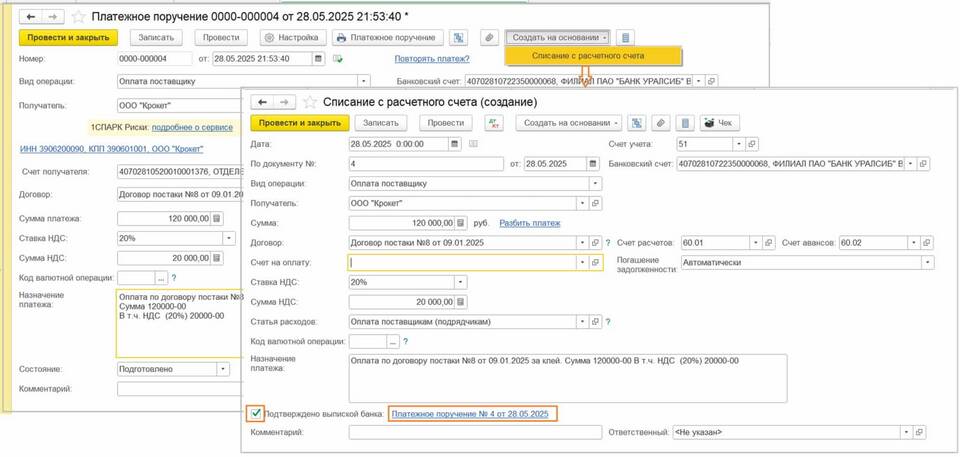Uncheck Подтверждено выпиской банка checkbox
This screenshot has height=457, width=960.
[x=257, y=413]
